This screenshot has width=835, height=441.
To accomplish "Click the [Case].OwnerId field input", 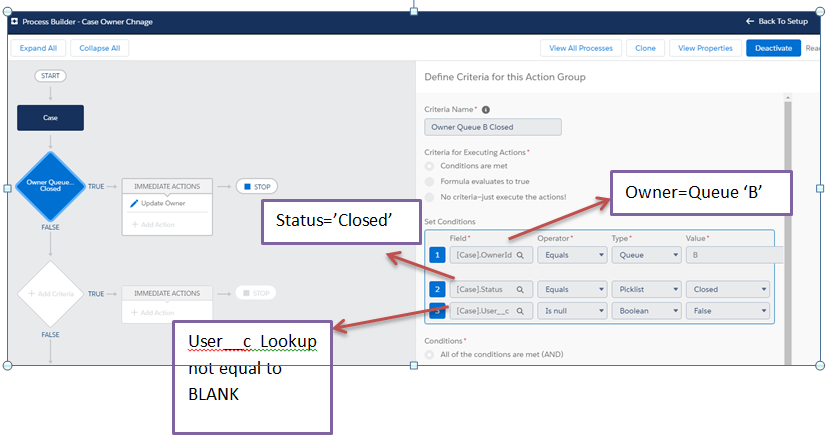I will pyautogui.click(x=491, y=255).
